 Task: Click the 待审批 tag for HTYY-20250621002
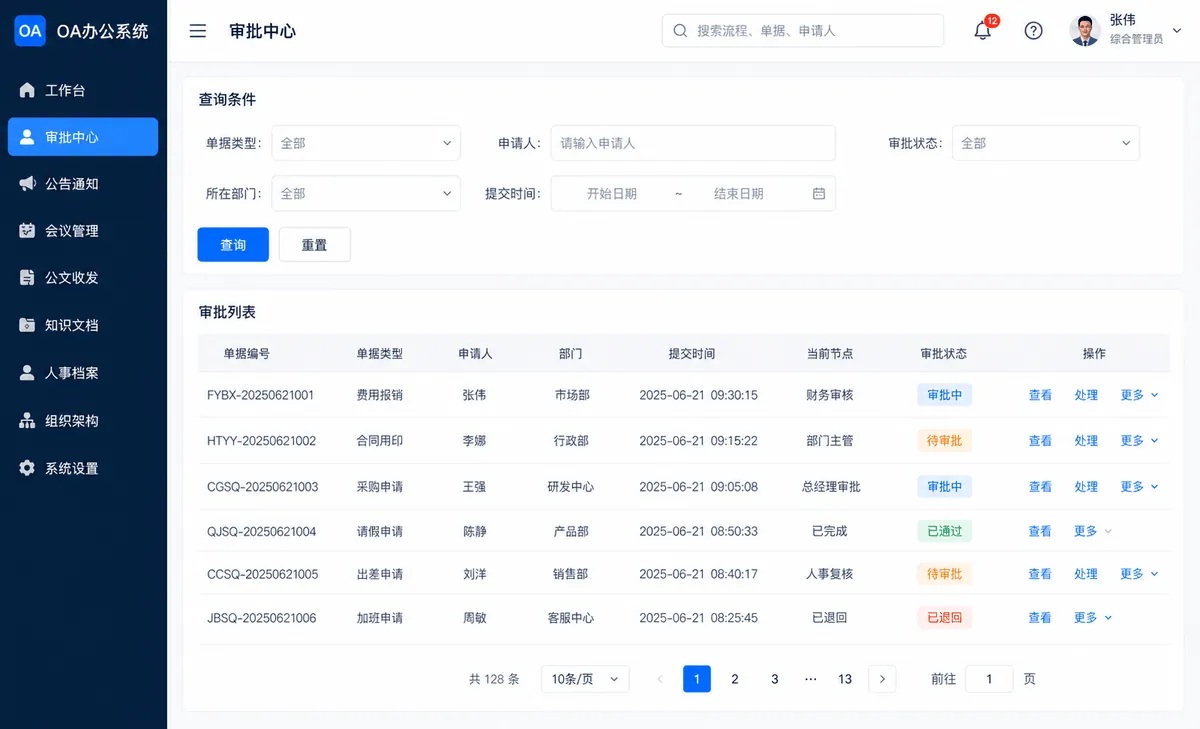tap(944, 441)
